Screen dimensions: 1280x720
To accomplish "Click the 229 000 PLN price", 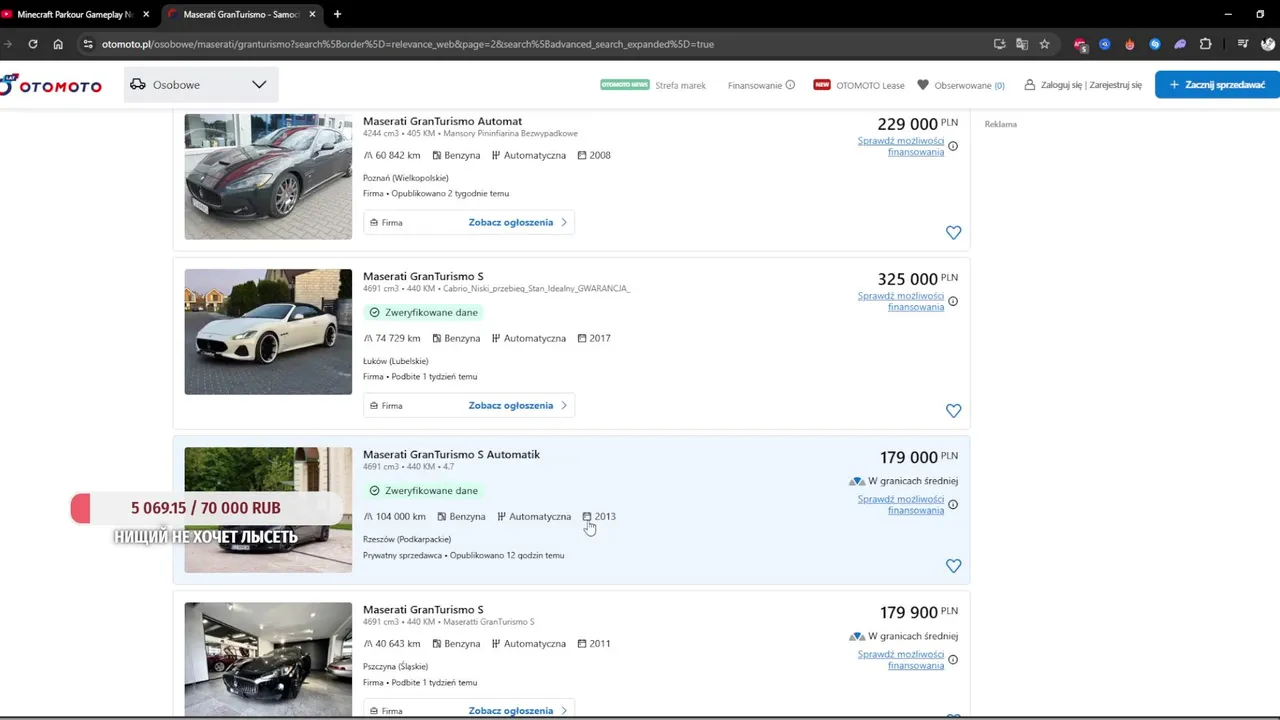I will pos(917,124).
